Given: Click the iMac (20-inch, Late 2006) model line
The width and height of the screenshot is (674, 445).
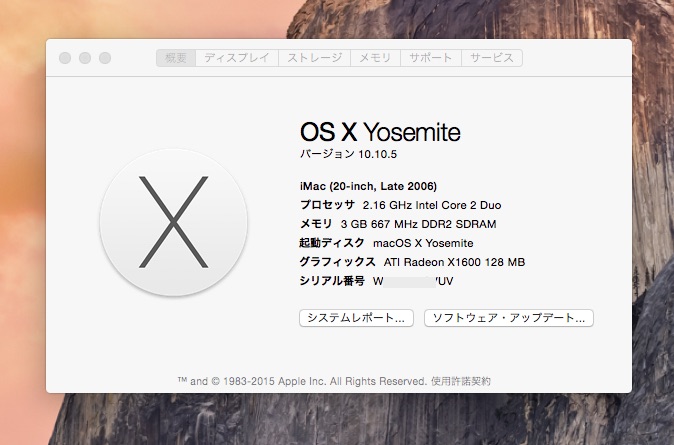Looking at the screenshot, I should pyautogui.click(x=368, y=186).
